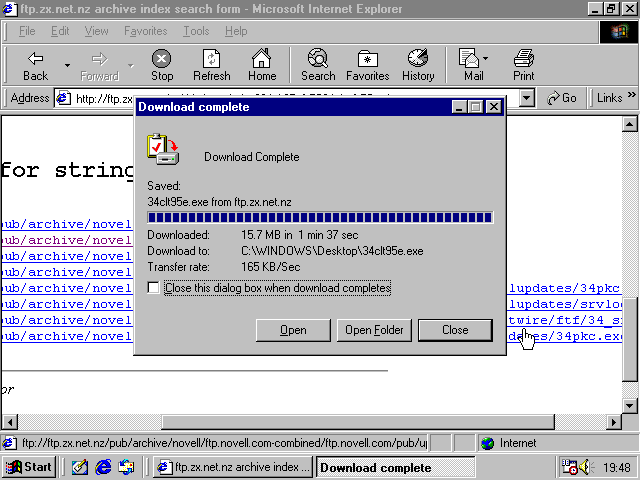The height and width of the screenshot is (480, 640).
Task: Click the horizontal scrollbar right arrow
Action: (613, 422)
